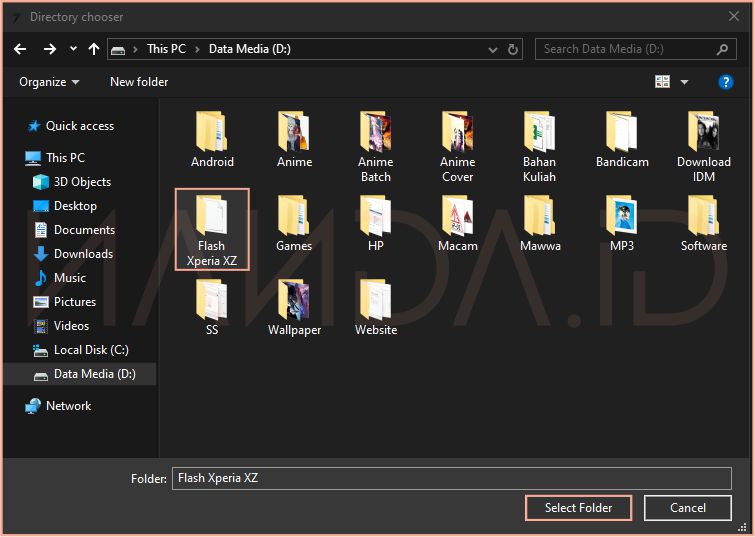Cancel the directory chooser dialog
The image size is (755, 537).
click(687, 508)
